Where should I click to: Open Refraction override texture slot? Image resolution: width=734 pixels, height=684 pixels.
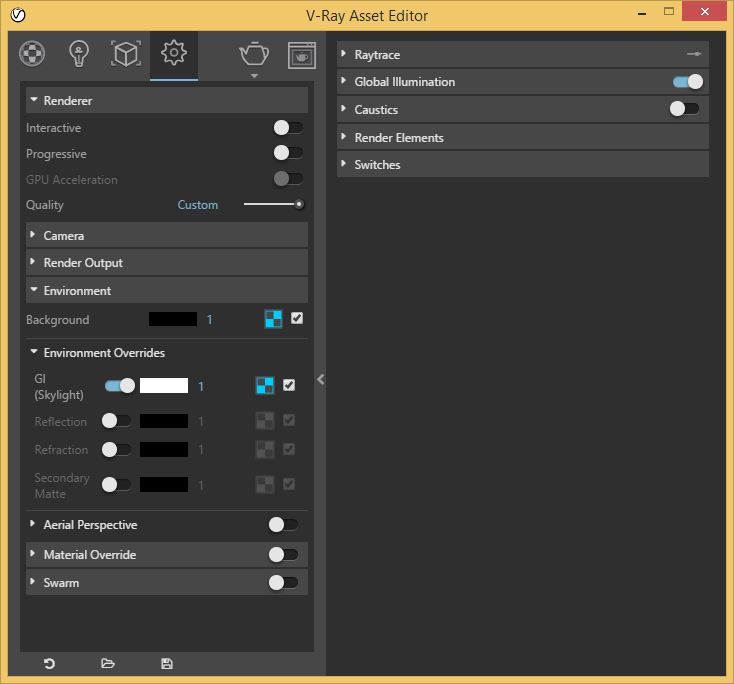click(265, 449)
